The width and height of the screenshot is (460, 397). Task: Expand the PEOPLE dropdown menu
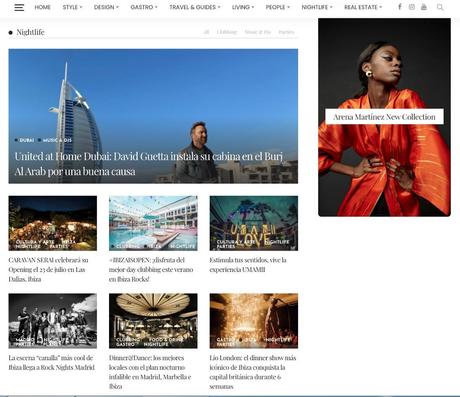278,7
